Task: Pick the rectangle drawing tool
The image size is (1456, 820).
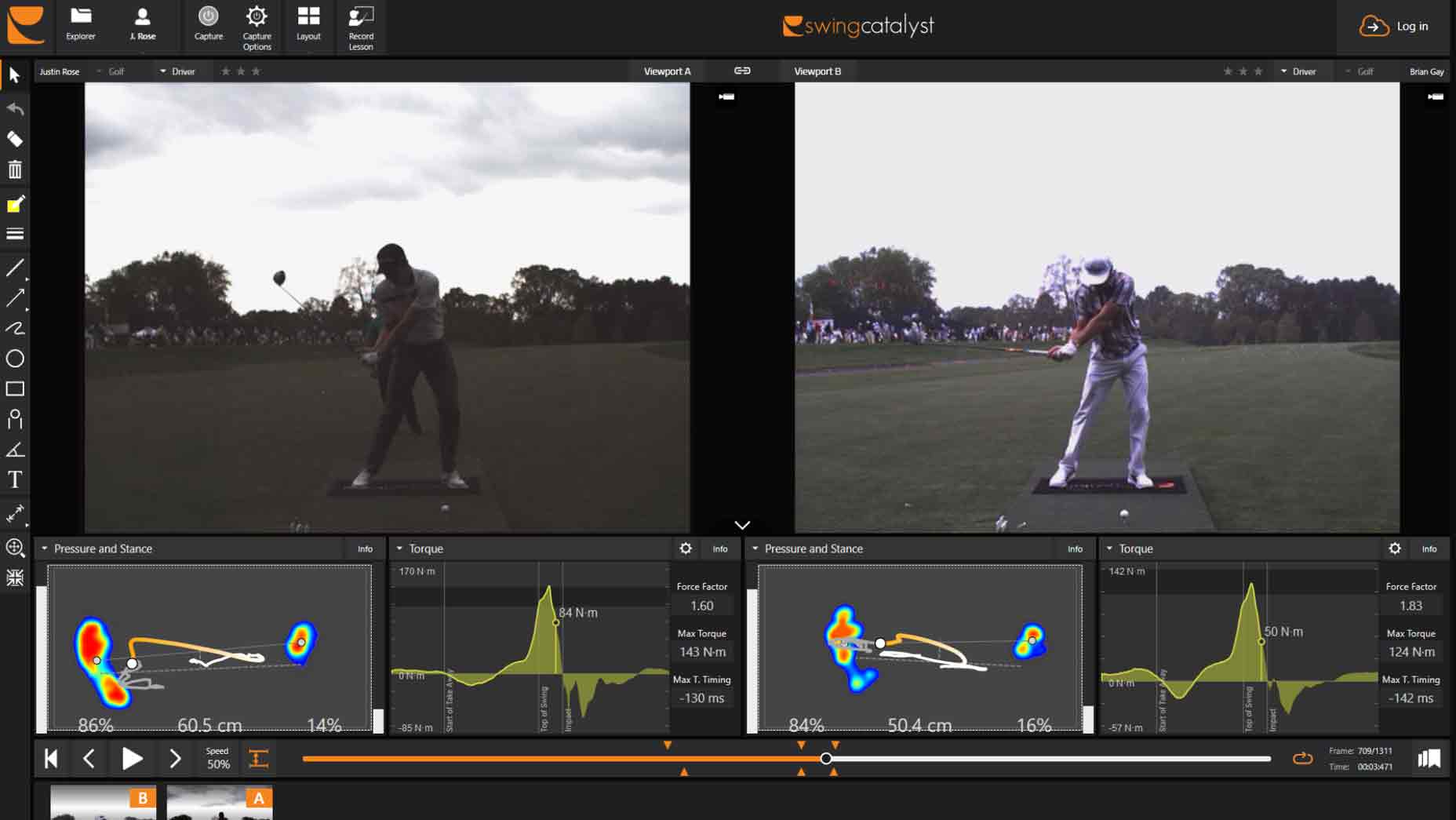Action: tap(15, 389)
